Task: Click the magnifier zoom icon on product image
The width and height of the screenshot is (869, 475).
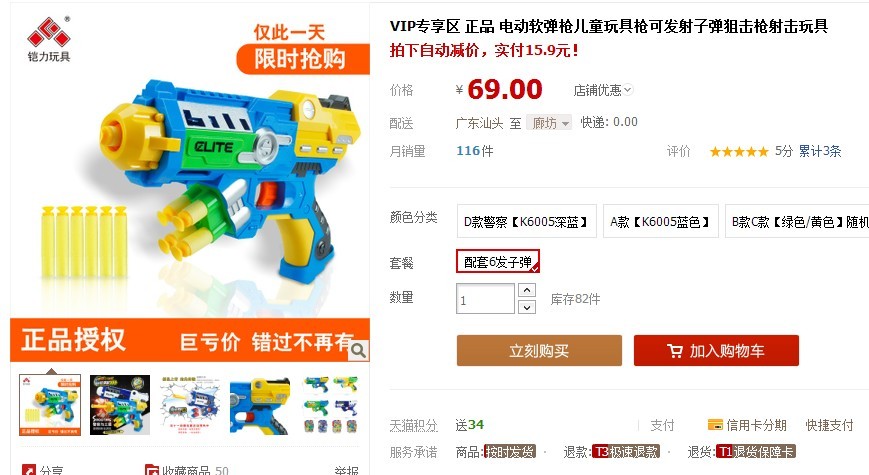Action: coord(359,350)
